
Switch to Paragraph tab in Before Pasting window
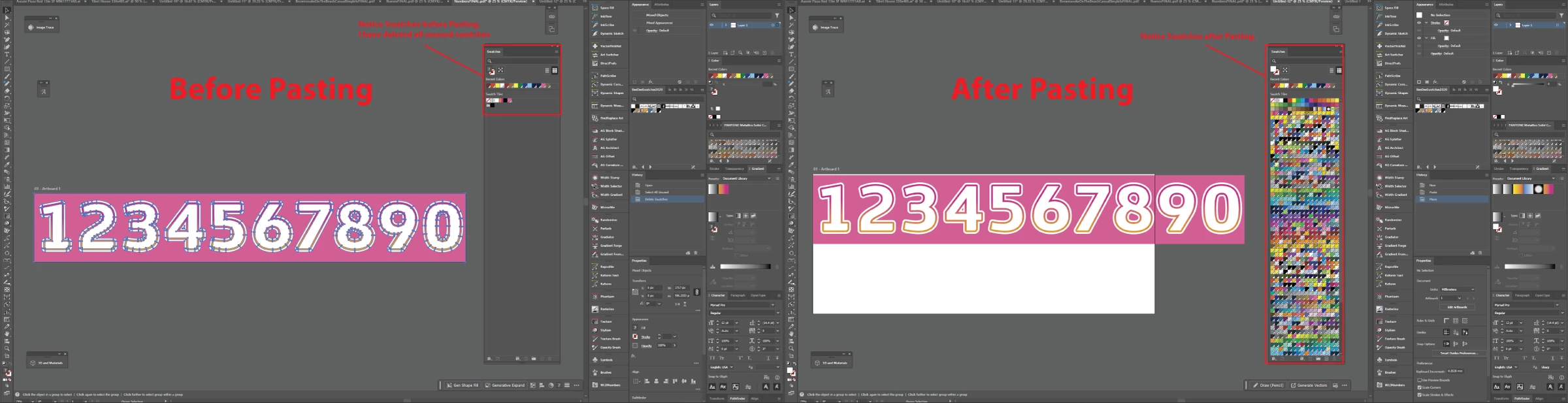coord(738,295)
